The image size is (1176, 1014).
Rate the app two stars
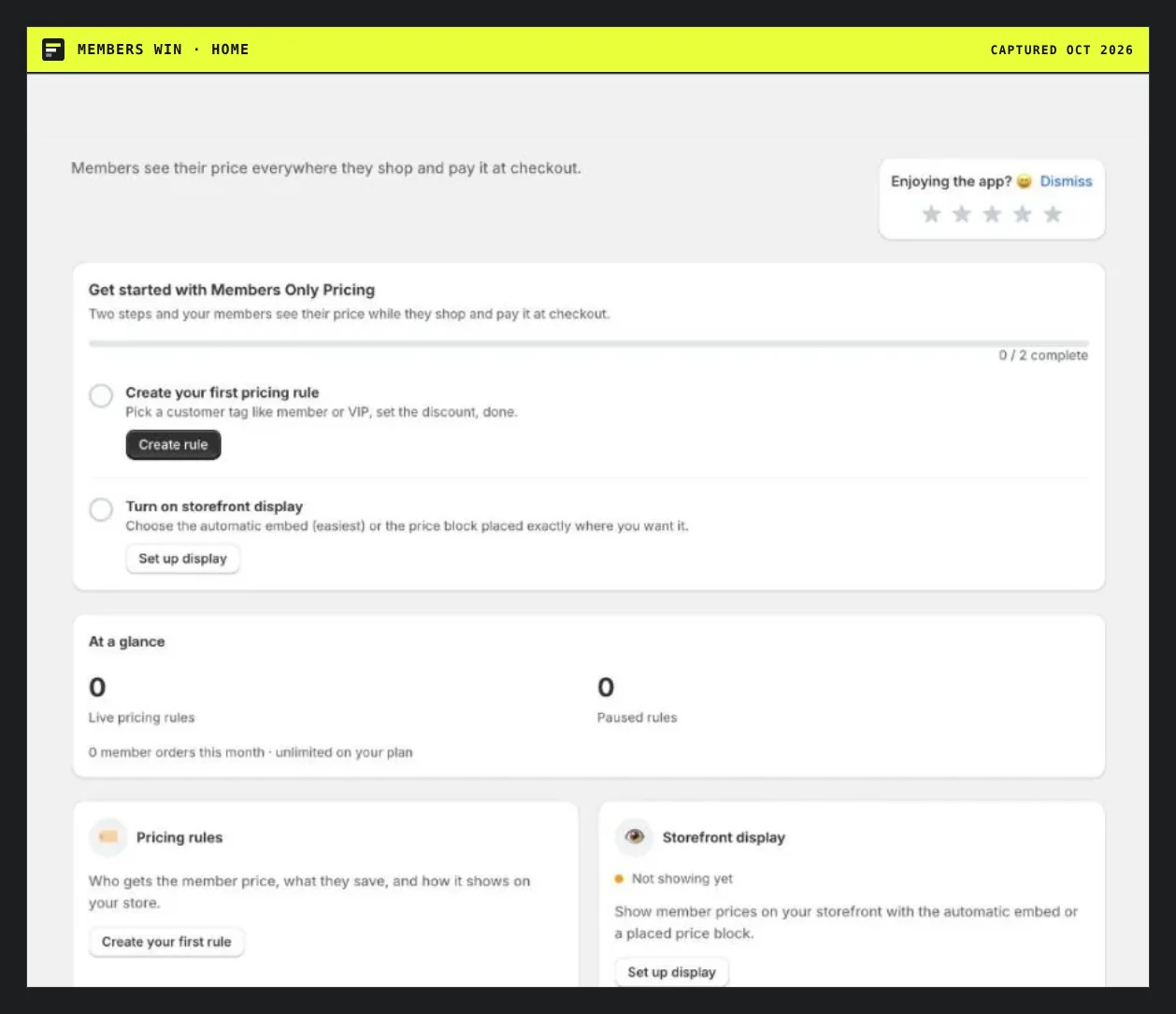pos(961,214)
